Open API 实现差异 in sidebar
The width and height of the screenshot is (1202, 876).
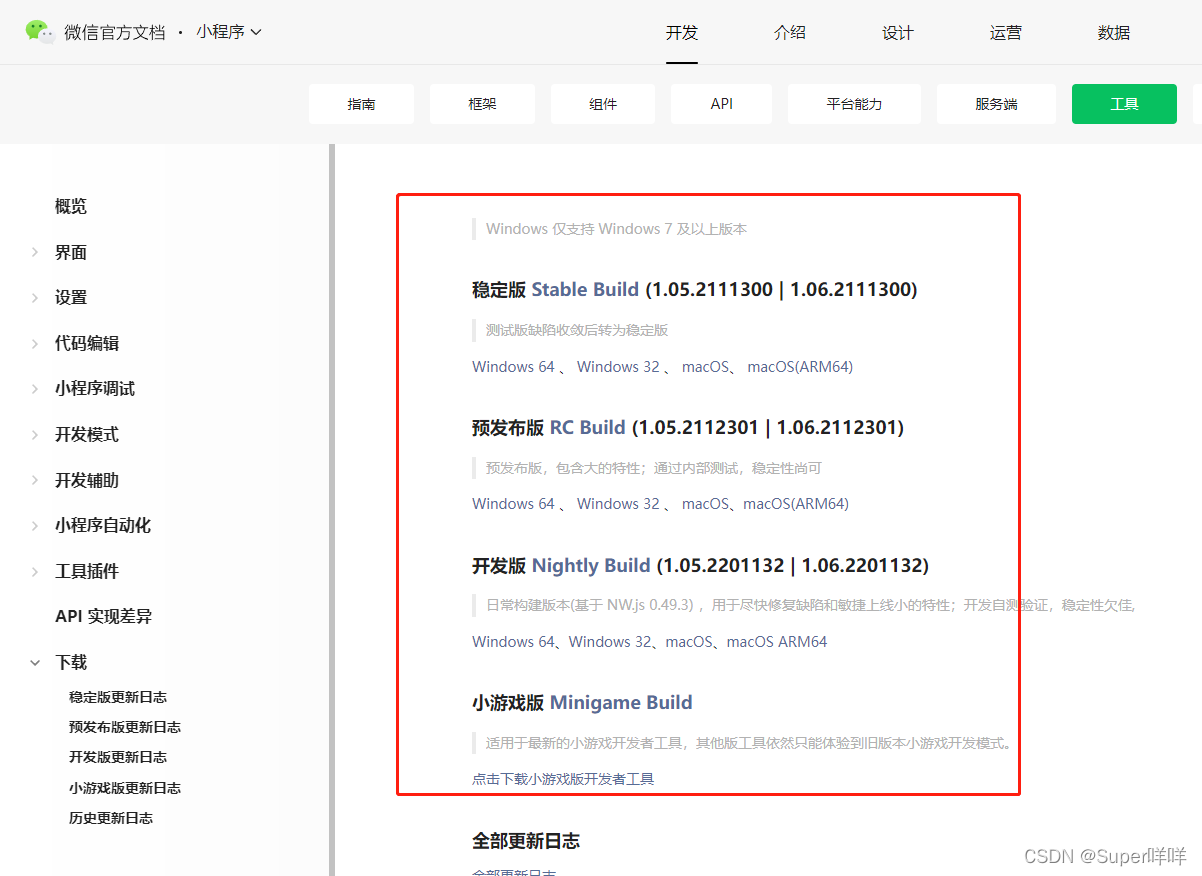103,616
